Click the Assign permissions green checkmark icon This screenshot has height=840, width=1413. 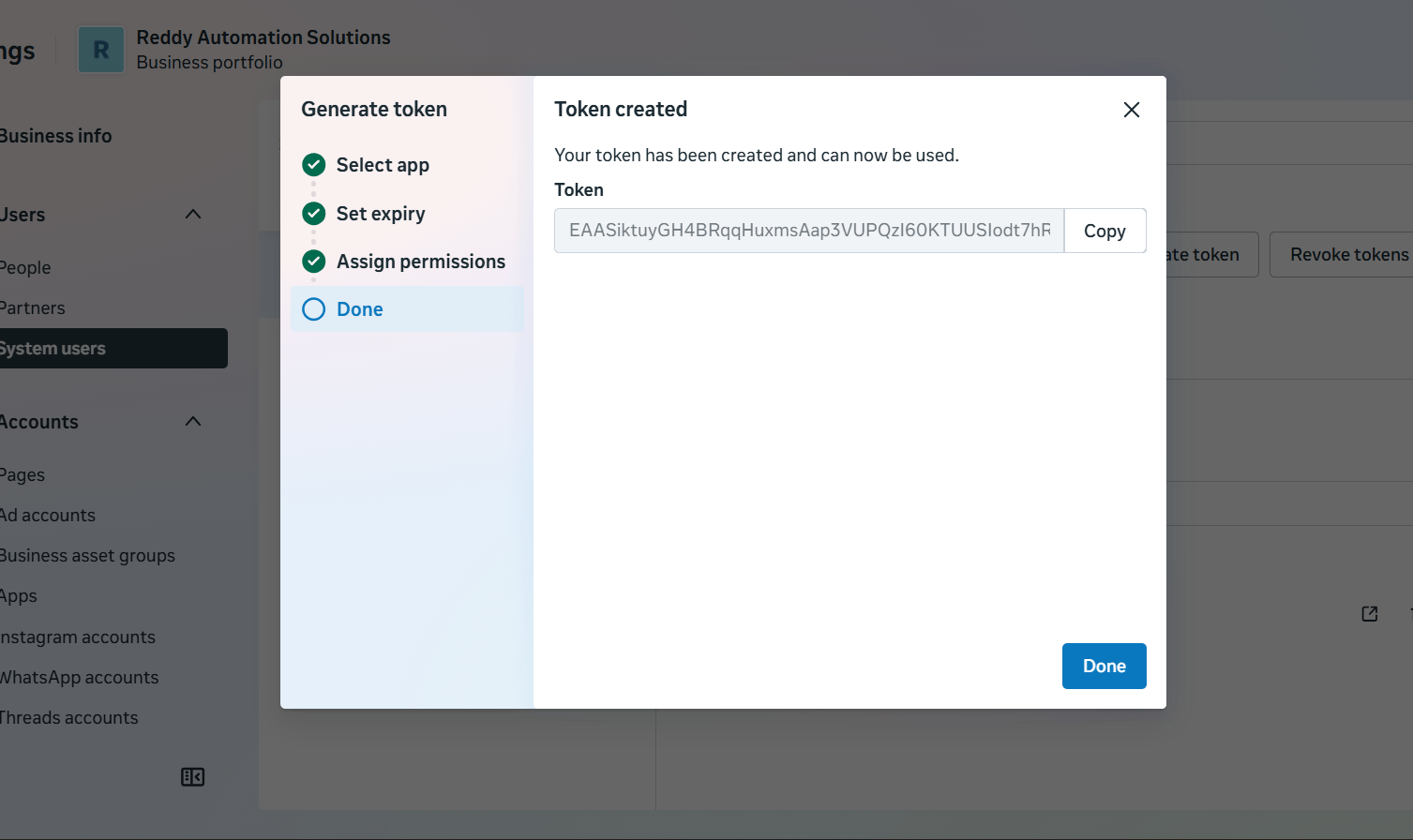pyautogui.click(x=314, y=262)
